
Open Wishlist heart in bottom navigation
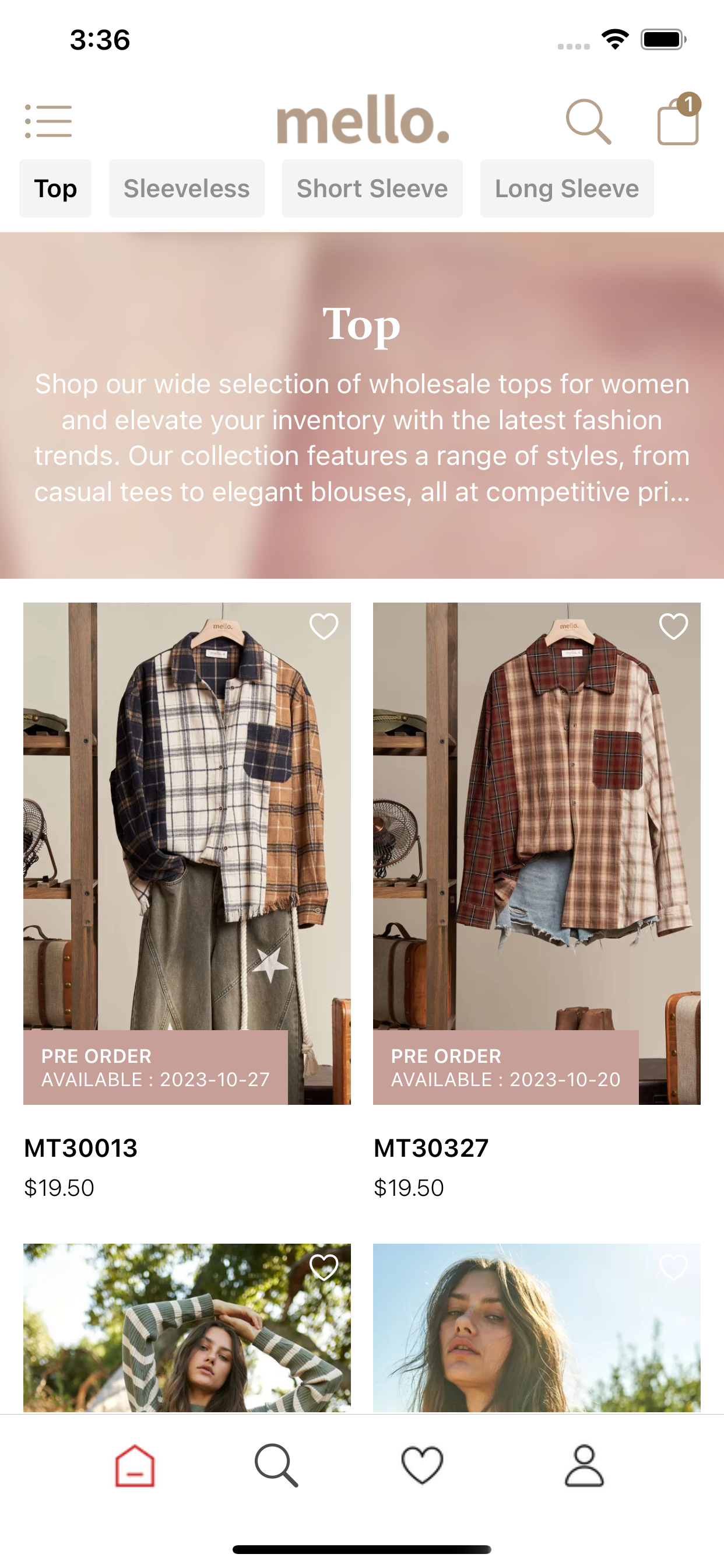pyautogui.click(x=422, y=1466)
